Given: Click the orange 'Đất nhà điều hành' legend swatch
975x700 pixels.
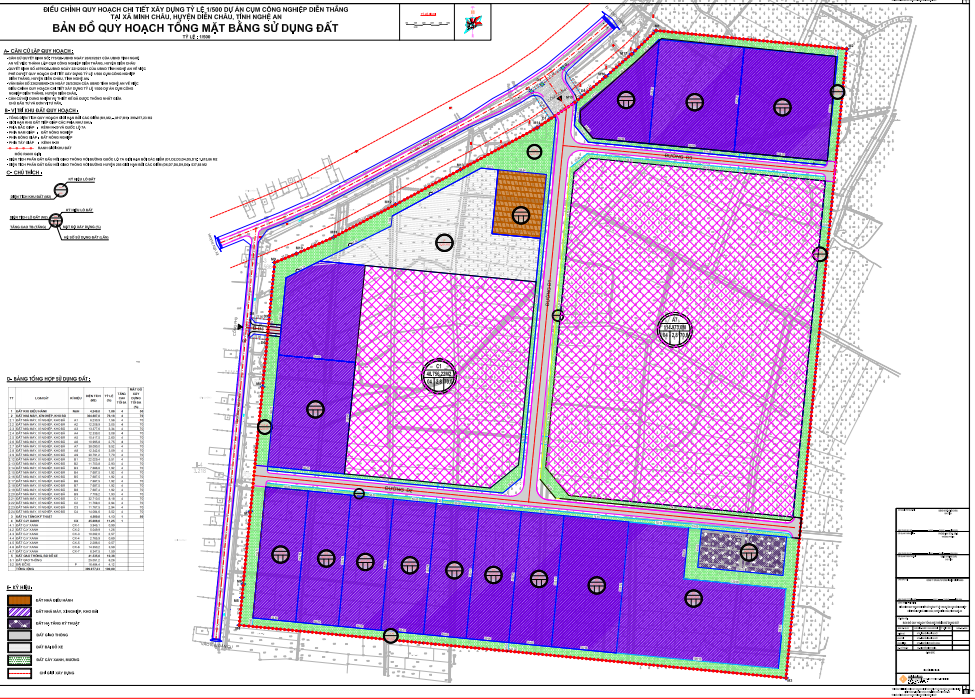Looking at the screenshot, I should pos(21,600).
